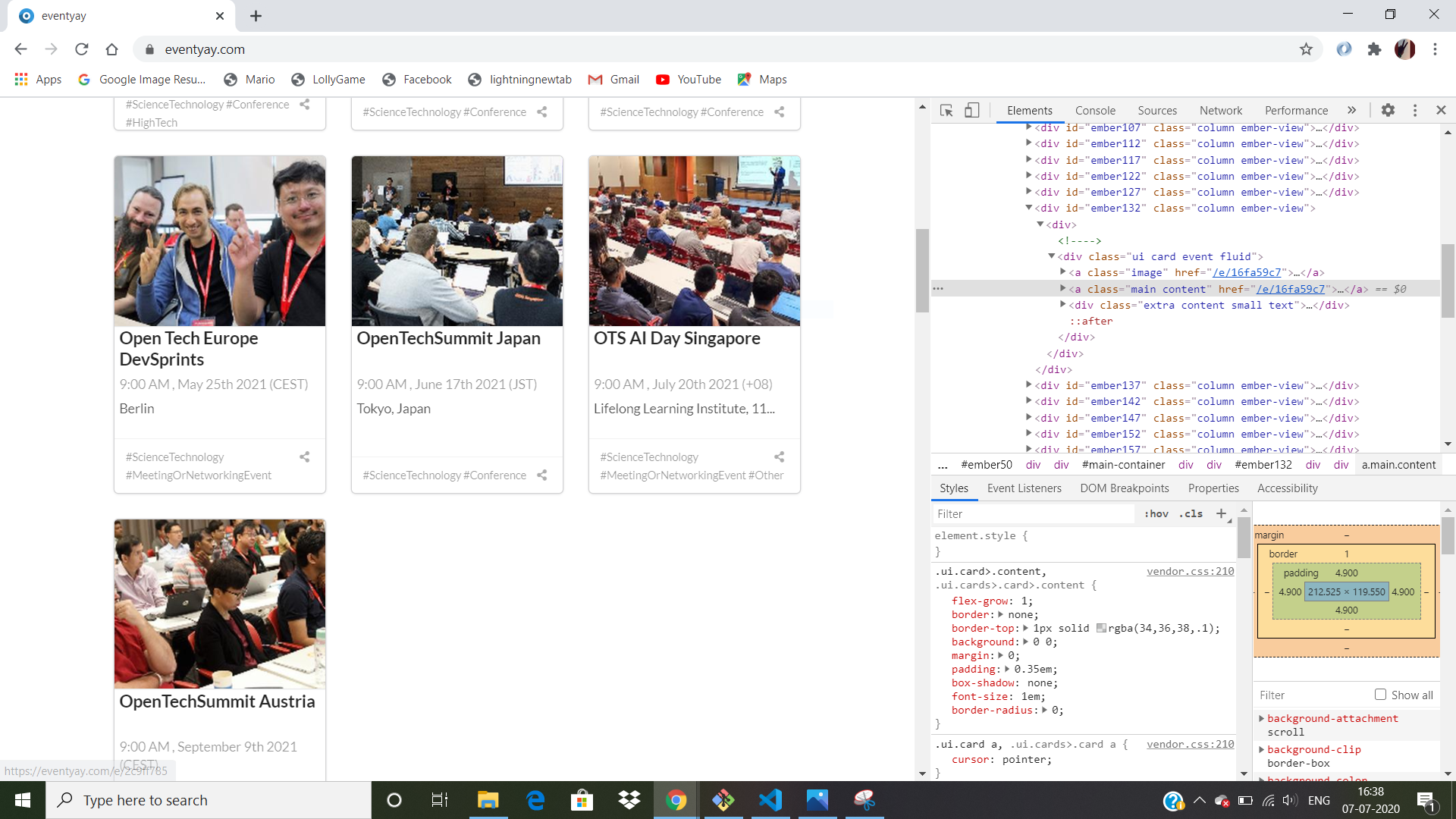This screenshot has height=819, width=1456.
Task: Open the OpenTechSummit Japan event title
Action: point(449,338)
